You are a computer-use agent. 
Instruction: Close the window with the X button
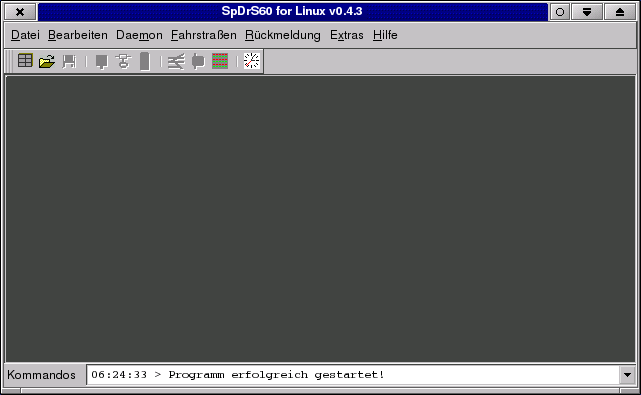pyautogui.click(x=20, y=12)
